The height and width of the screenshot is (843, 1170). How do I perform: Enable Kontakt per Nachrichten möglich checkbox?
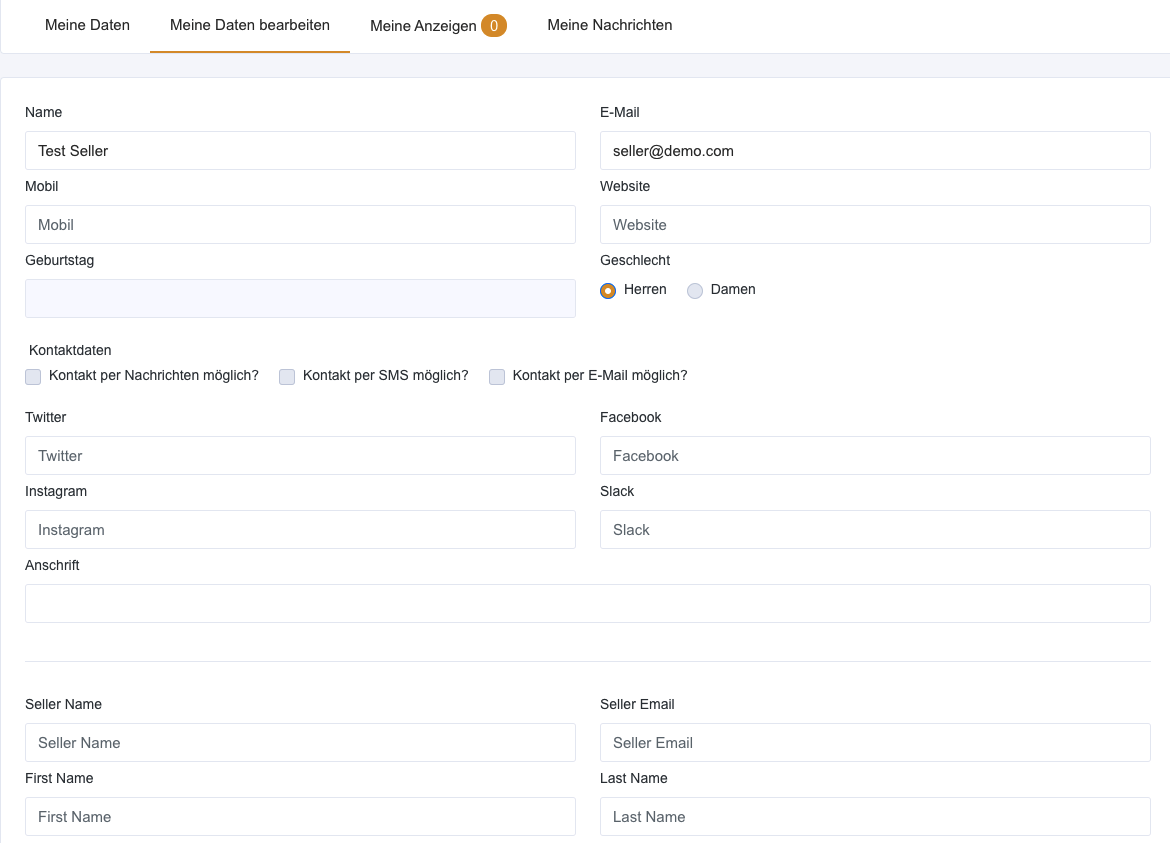pos(33,377)
